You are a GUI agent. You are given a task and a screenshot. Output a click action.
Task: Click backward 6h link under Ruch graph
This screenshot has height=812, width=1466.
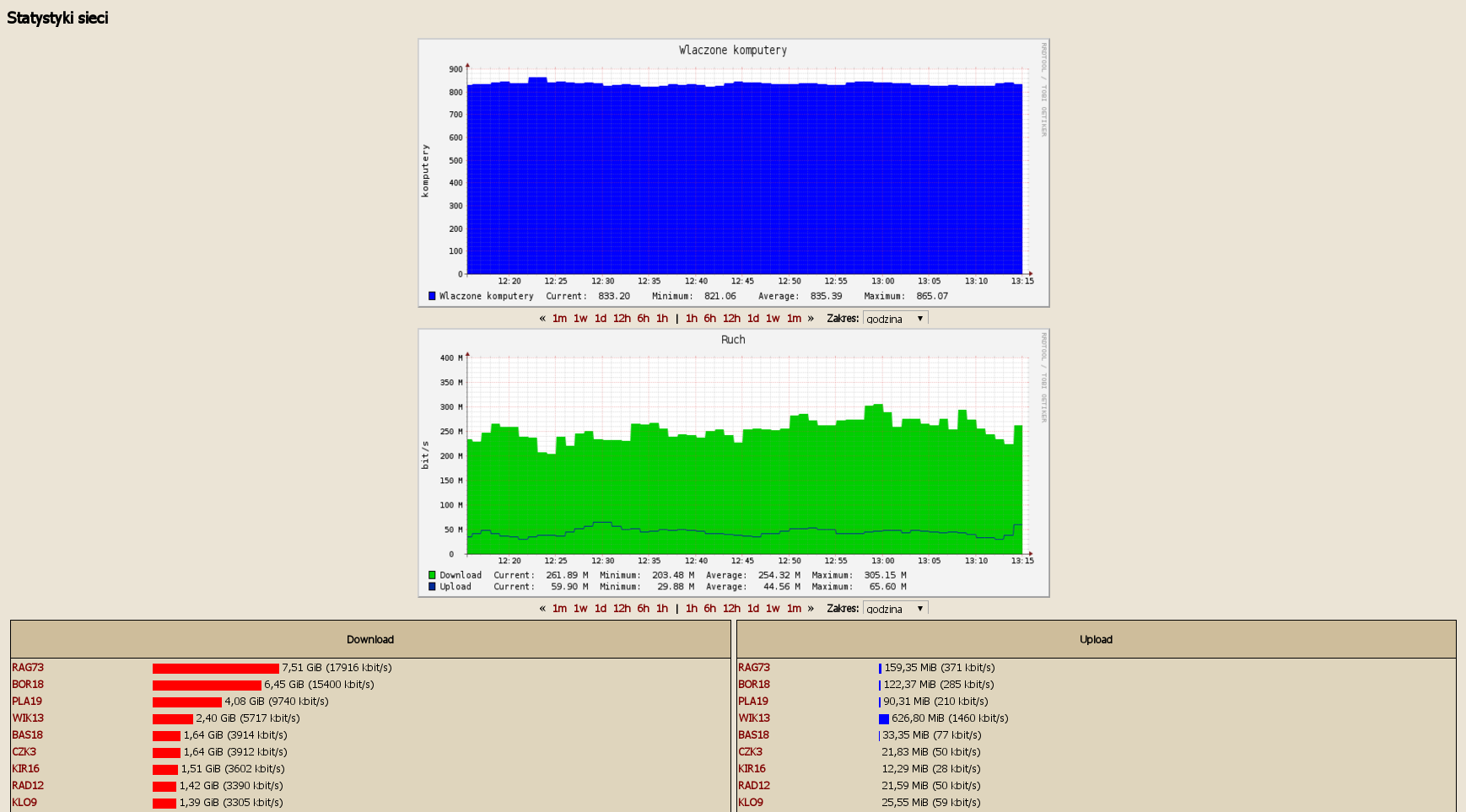click(x=644, y=609)
